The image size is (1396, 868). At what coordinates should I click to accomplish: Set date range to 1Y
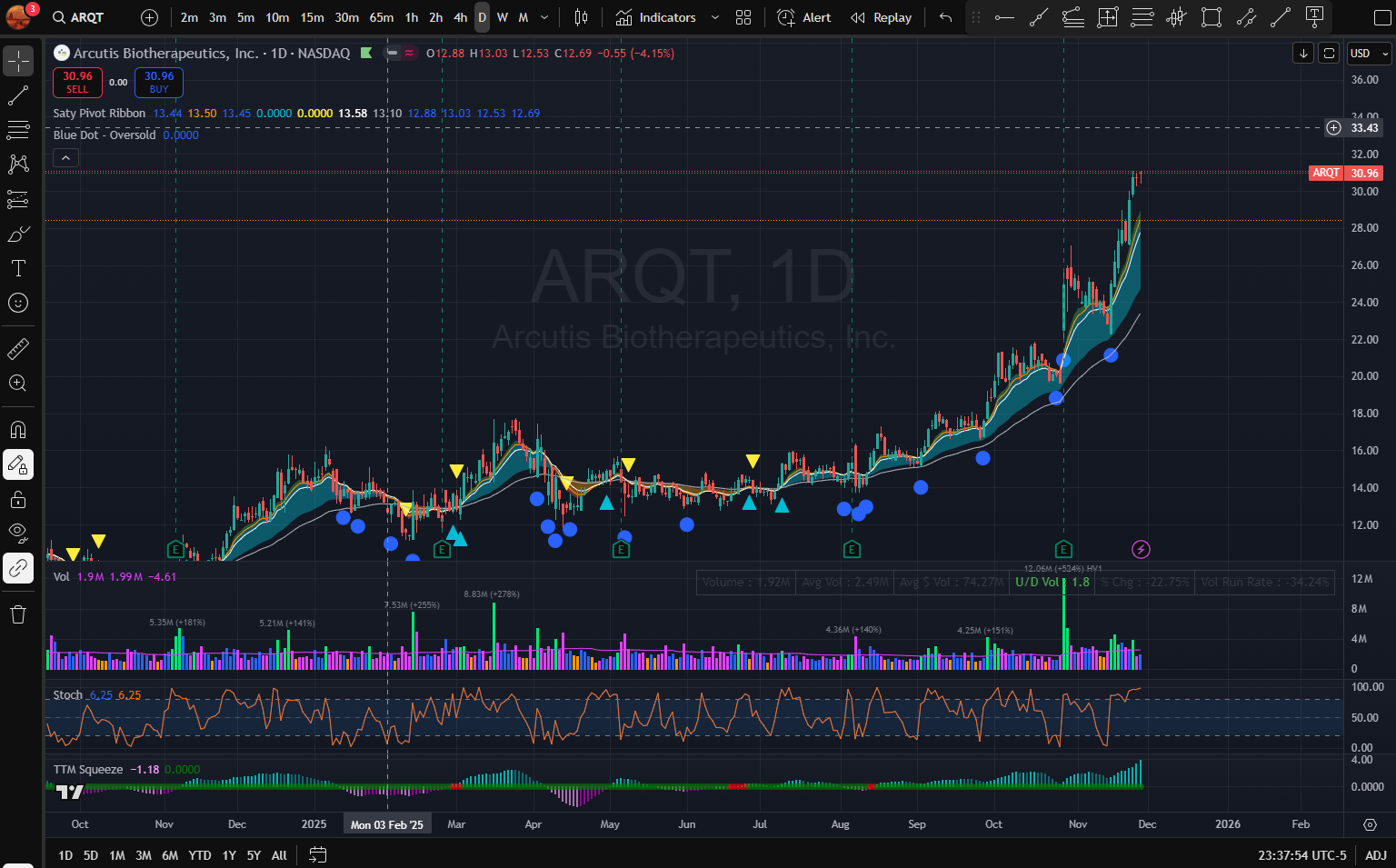(x=229, y=855)
